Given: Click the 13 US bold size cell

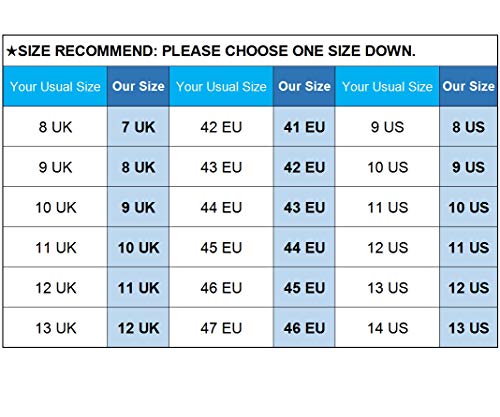Looking at the screenshot, I should 468,328.
